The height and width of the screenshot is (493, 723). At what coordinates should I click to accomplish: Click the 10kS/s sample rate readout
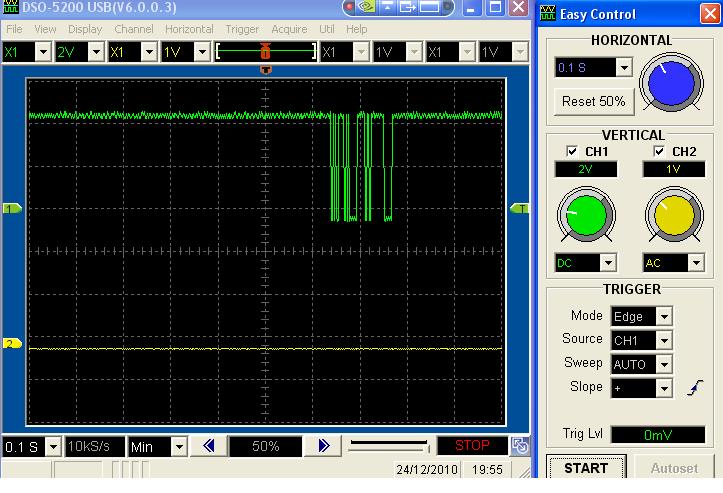(x=95, y=446)
